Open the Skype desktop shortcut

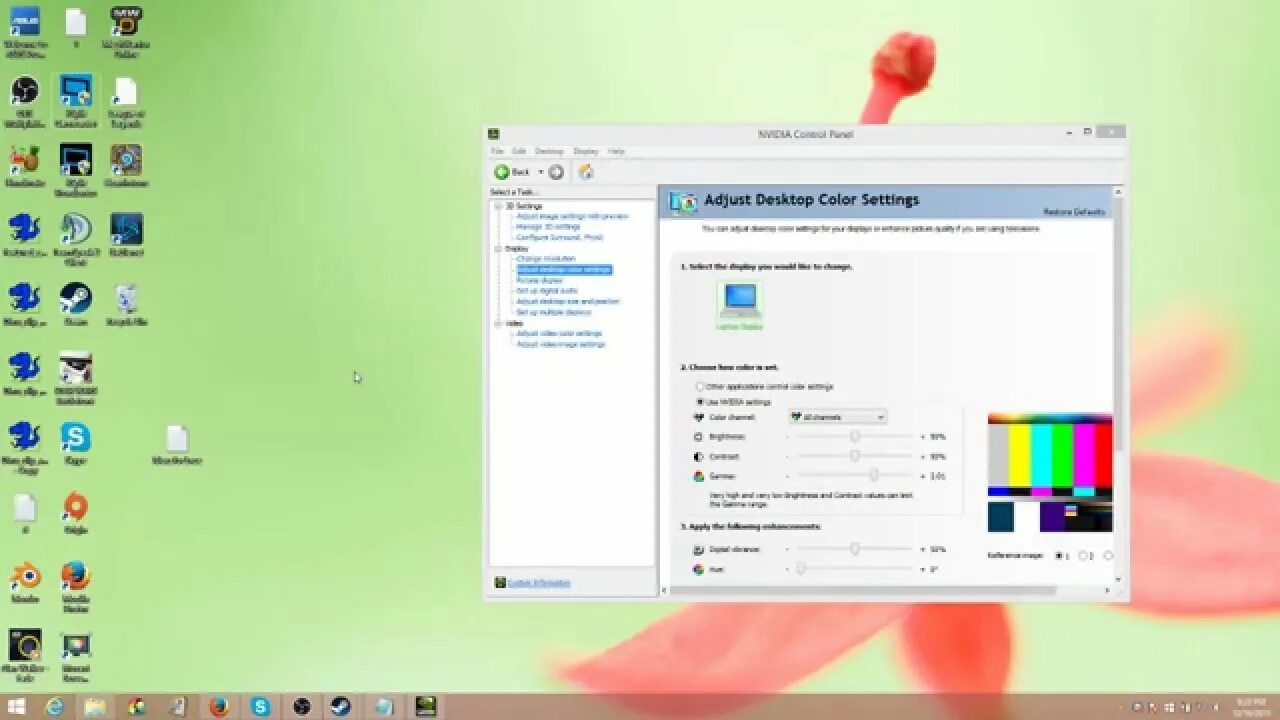[x=76, y=443]
